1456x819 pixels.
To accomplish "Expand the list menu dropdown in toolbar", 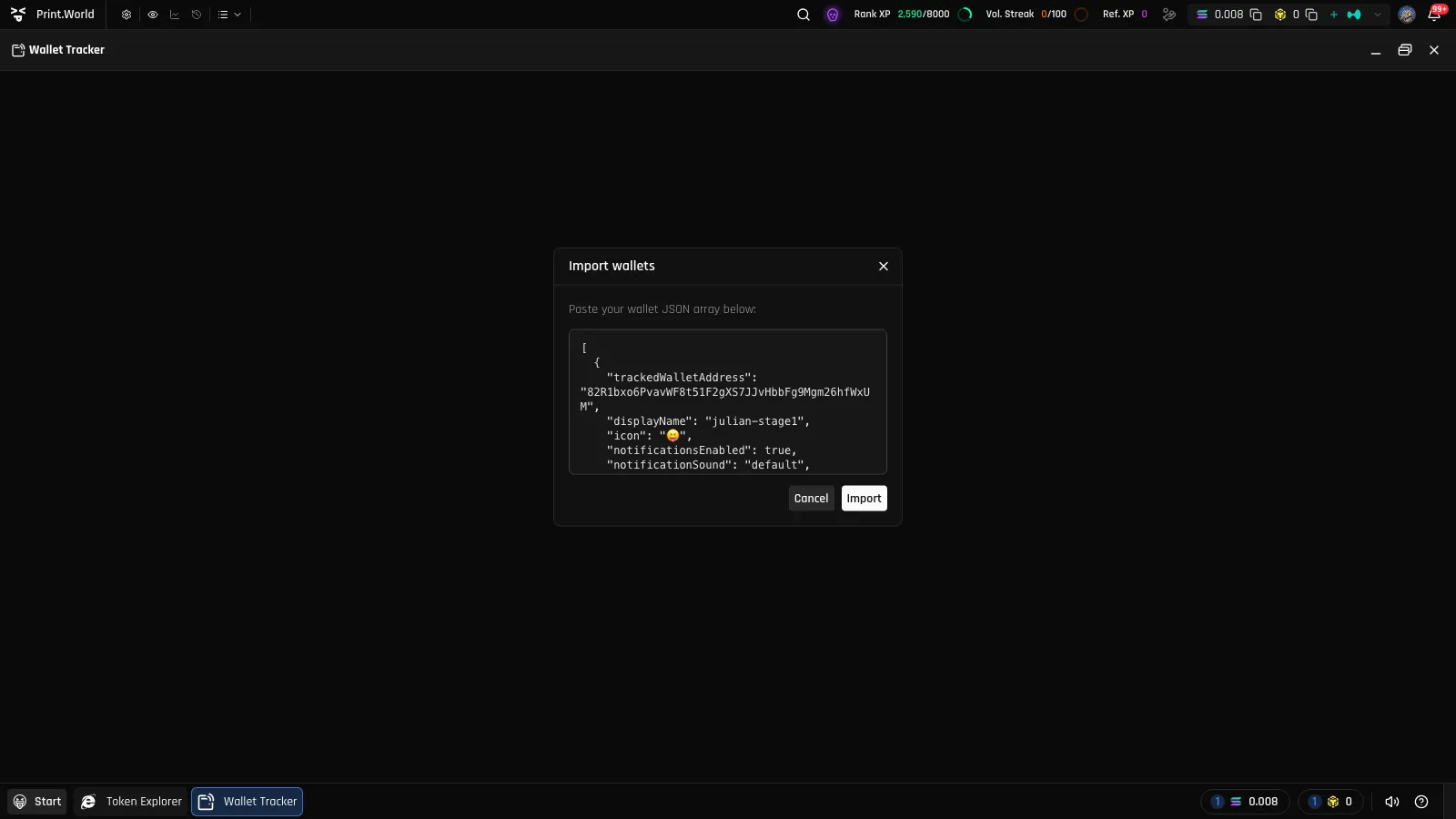I will [229, 15].
